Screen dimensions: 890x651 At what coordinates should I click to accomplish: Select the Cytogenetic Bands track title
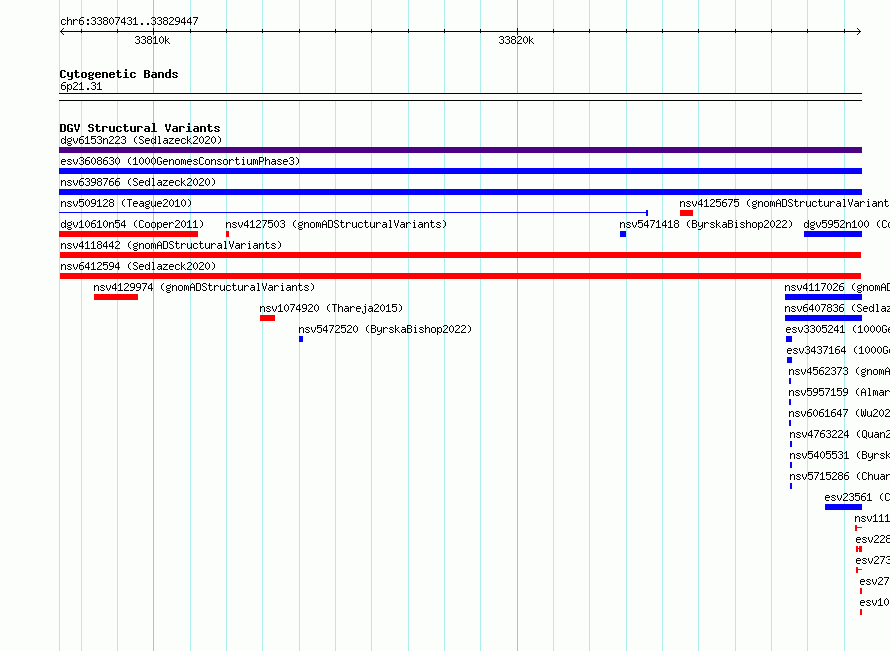coord(119,74)
